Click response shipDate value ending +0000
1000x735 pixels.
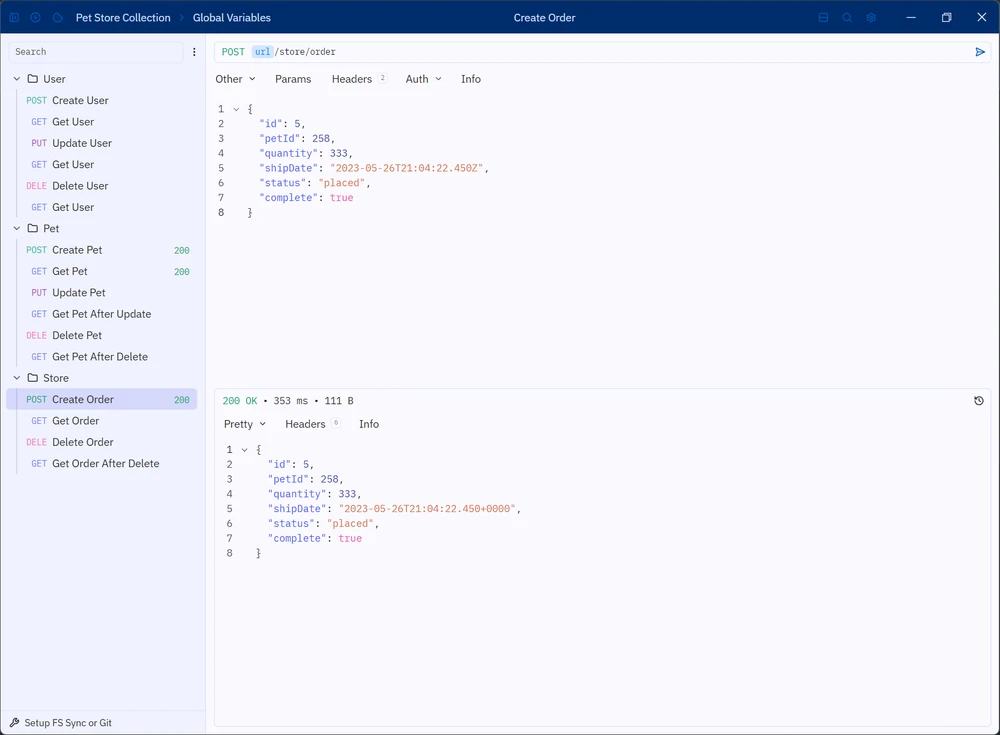click(427, 509)
